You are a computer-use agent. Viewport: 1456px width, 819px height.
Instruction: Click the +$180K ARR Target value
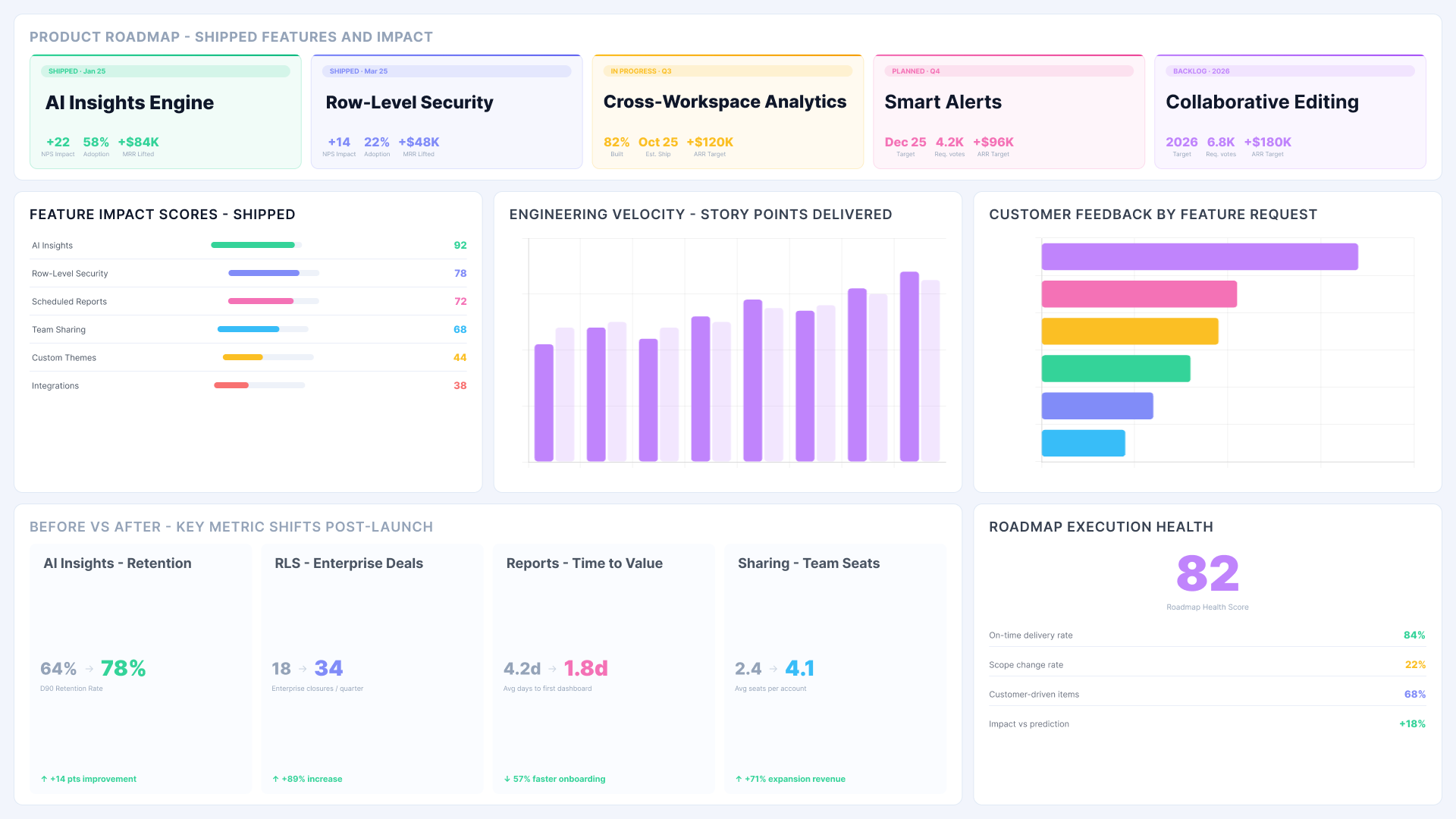[1268, 142]
